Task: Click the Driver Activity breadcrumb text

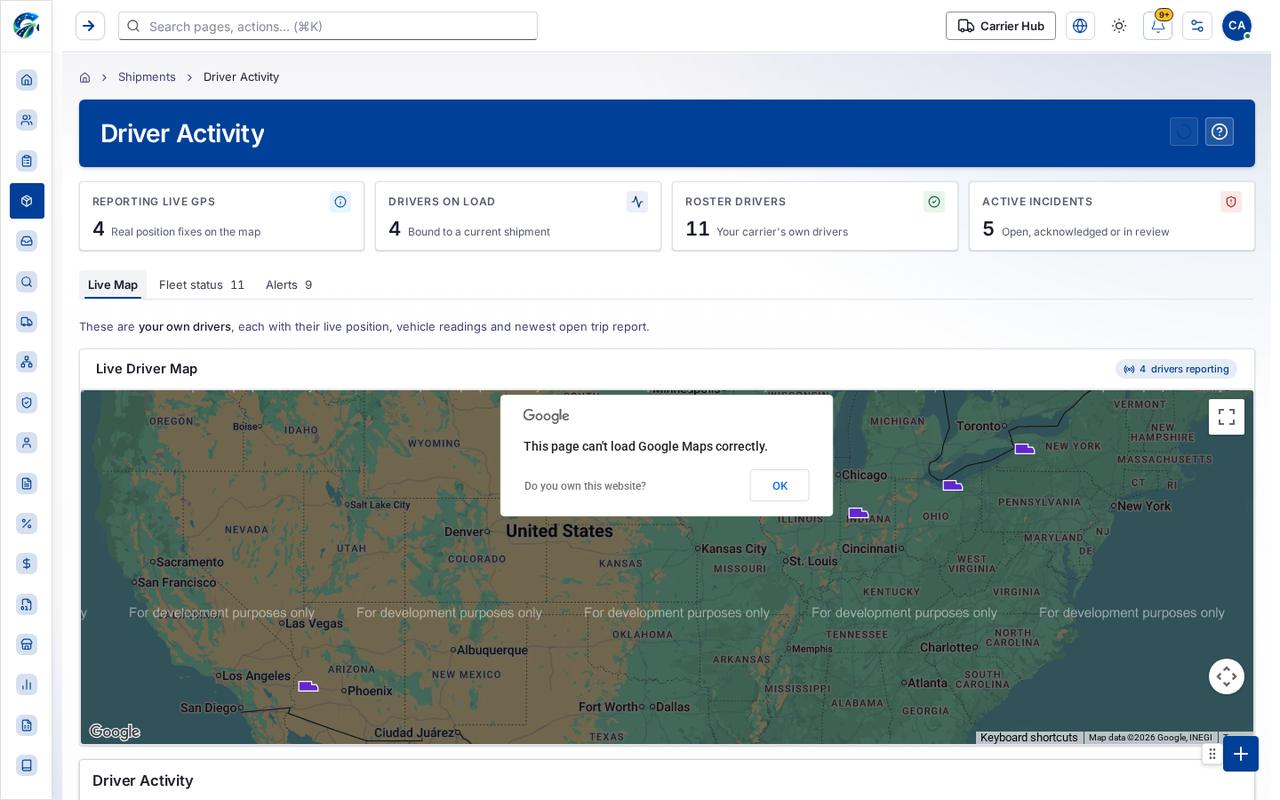Action: coord(241,77)
